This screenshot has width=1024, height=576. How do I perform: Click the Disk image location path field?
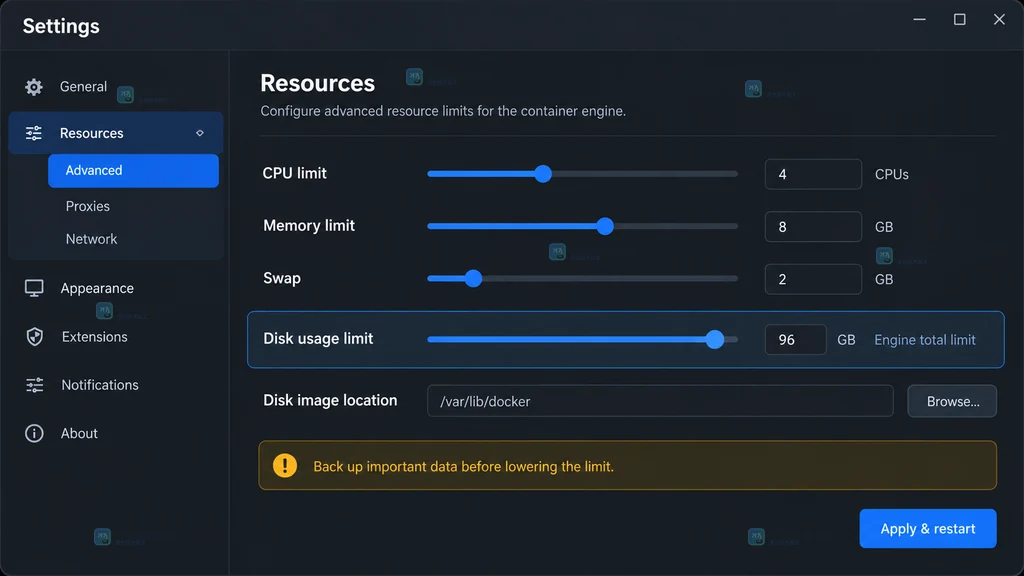click(x=660, y=401)
